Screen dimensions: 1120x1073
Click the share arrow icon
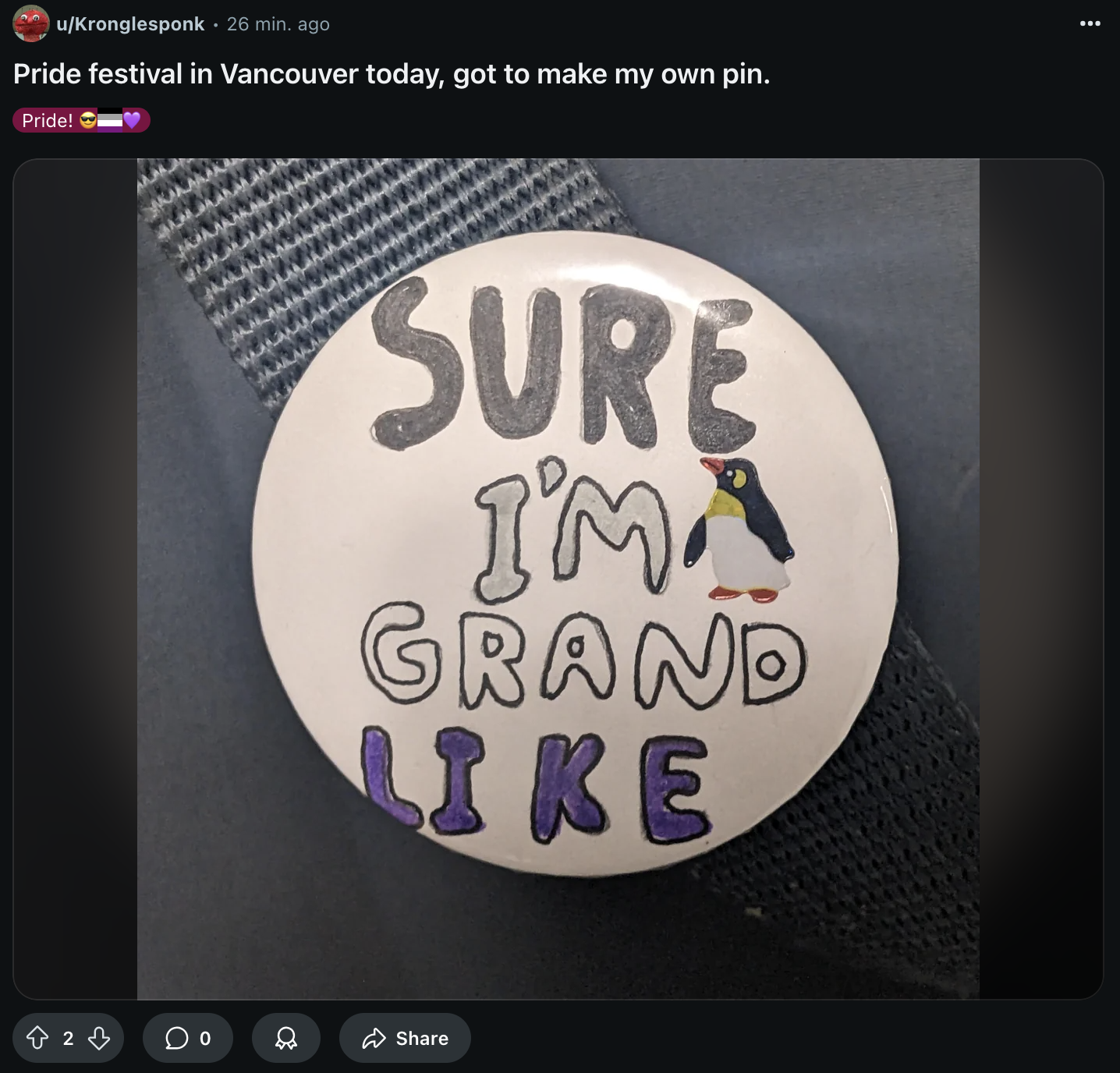coord(374,1038)
